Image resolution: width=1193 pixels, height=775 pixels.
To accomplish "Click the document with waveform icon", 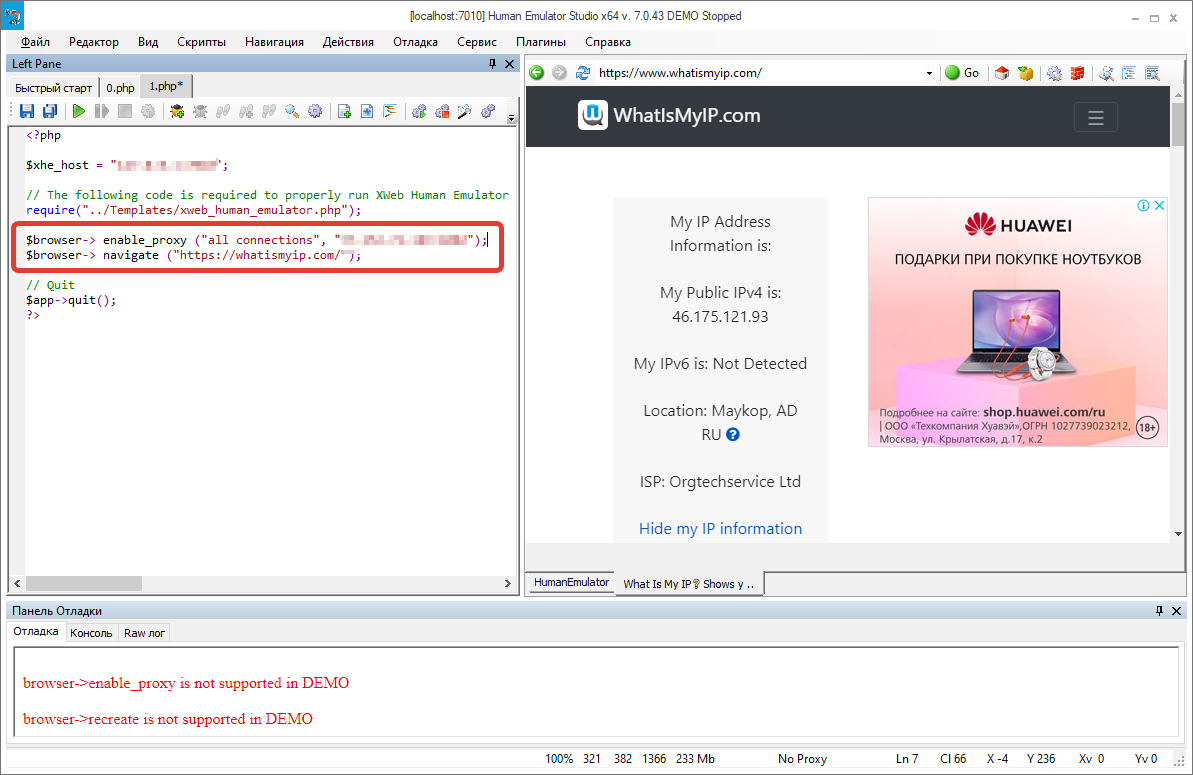I will tap(367, 111).
